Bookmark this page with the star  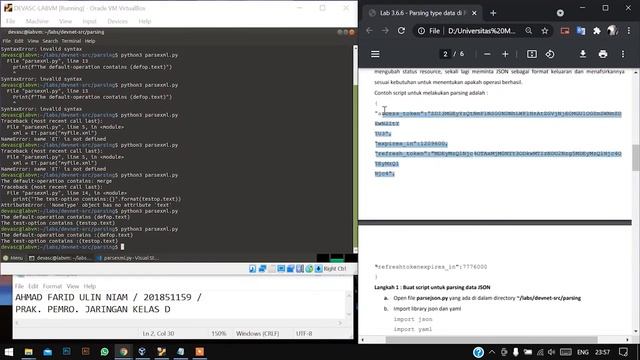(x=544, y=31)
